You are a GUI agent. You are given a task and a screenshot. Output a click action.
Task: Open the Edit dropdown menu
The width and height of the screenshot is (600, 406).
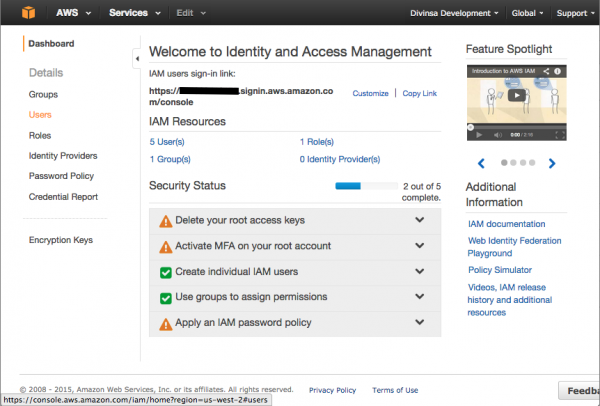[x=191, y=13]
